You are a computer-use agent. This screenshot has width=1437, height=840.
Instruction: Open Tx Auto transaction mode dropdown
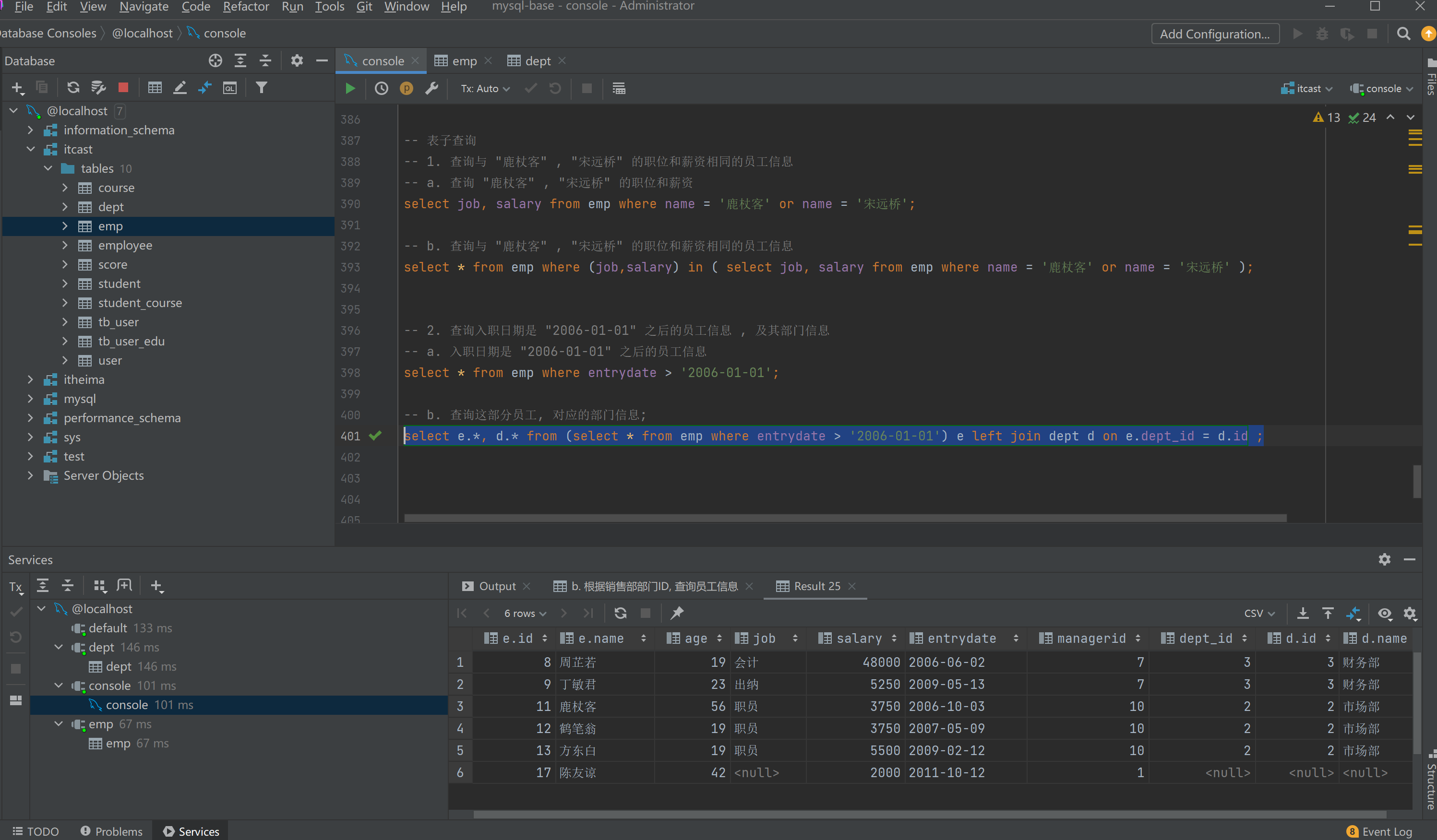tap(485, 88)
